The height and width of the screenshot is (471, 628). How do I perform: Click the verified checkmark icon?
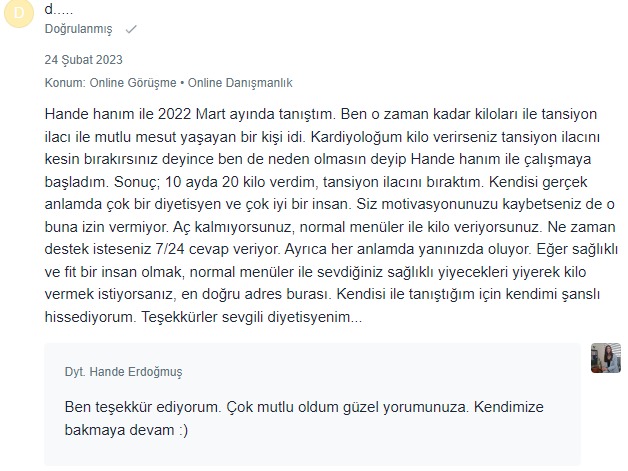131,29
